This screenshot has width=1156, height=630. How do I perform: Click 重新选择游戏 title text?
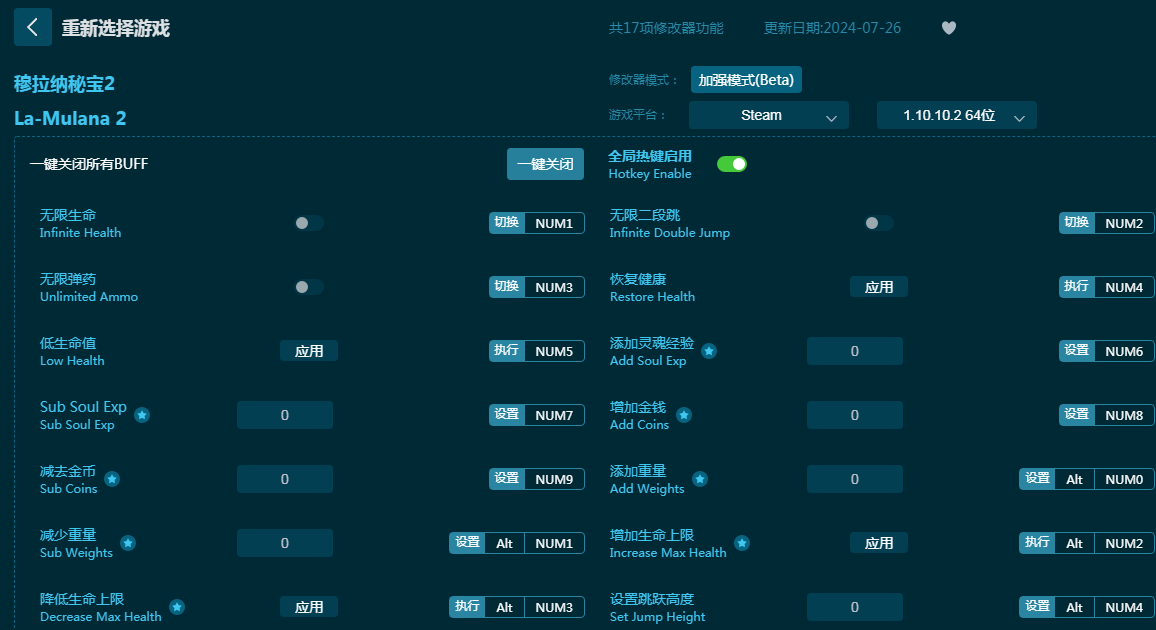tap(116, 28)
